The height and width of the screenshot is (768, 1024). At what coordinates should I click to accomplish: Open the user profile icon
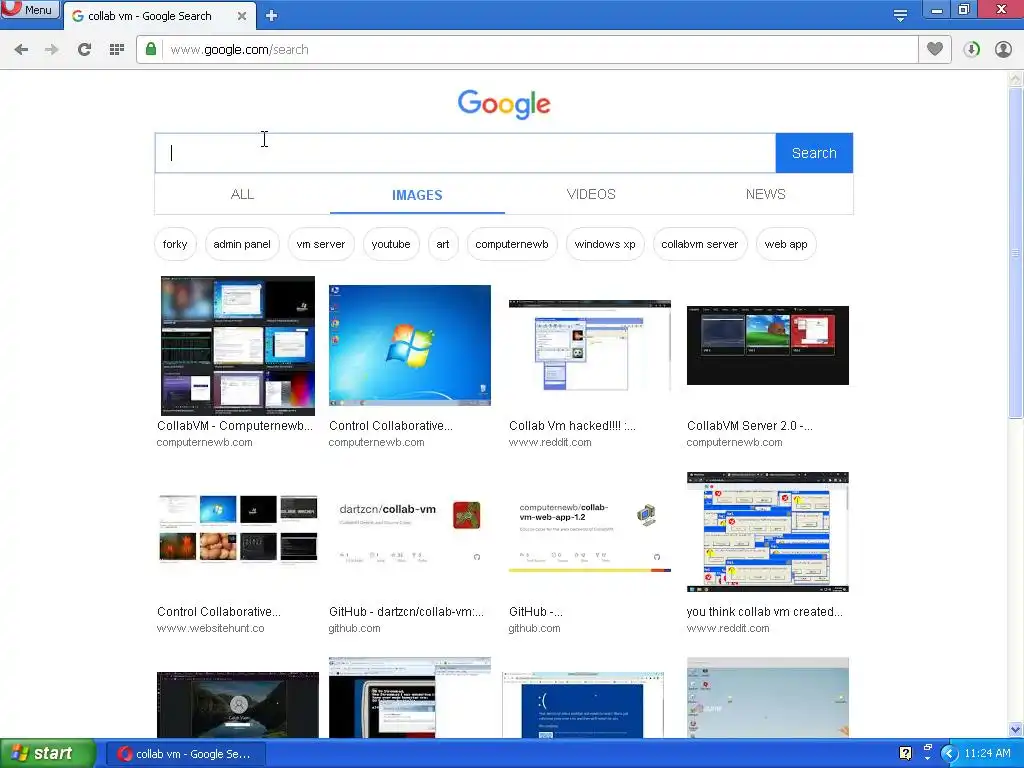[x=1003, y=50]
